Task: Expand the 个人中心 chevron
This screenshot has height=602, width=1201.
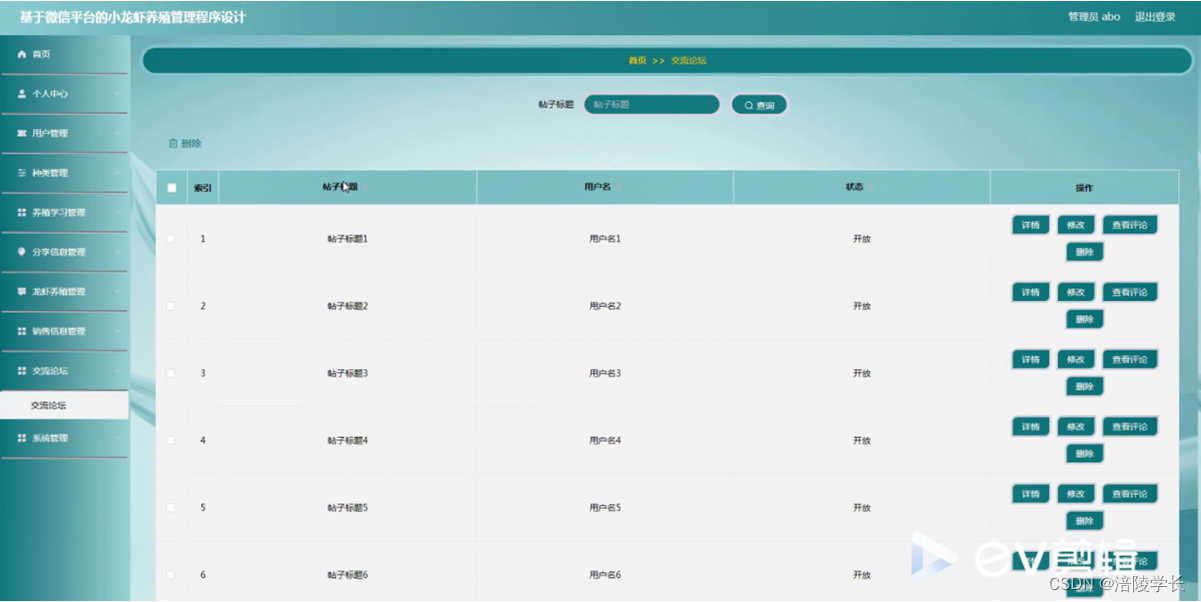Action: click(x=117, y=94)
